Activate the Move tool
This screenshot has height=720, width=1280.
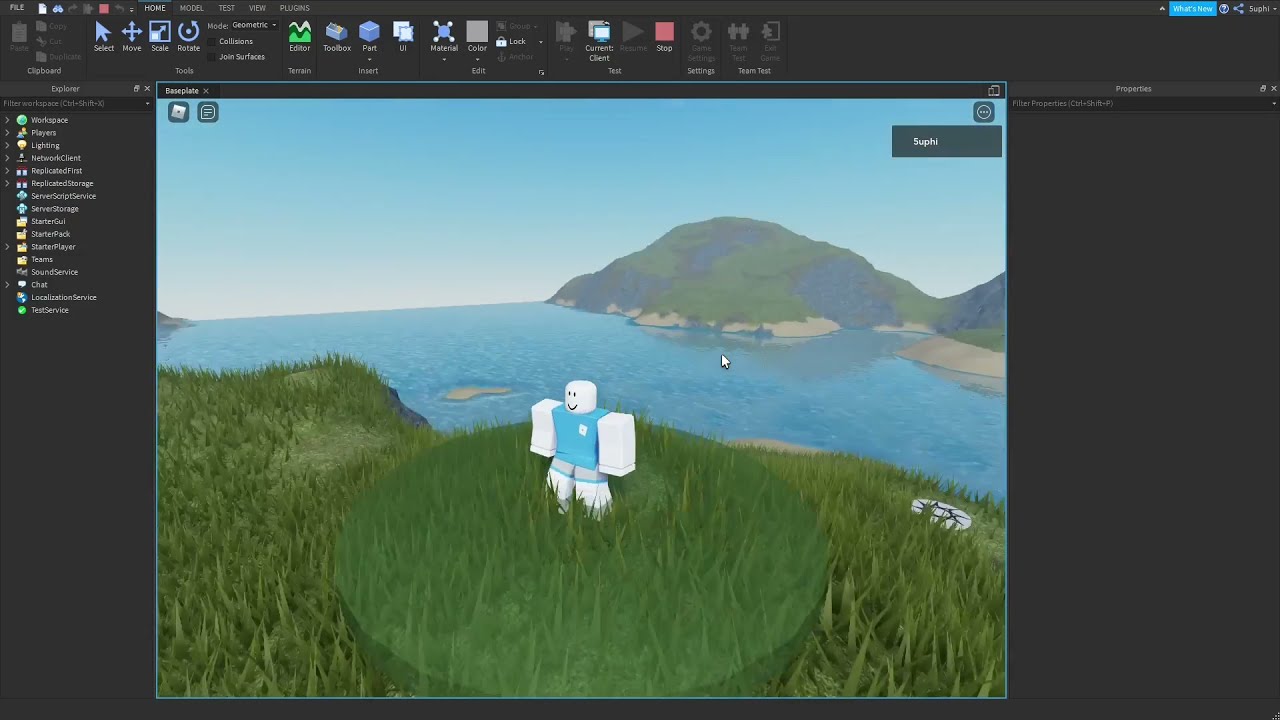point(131,37)
